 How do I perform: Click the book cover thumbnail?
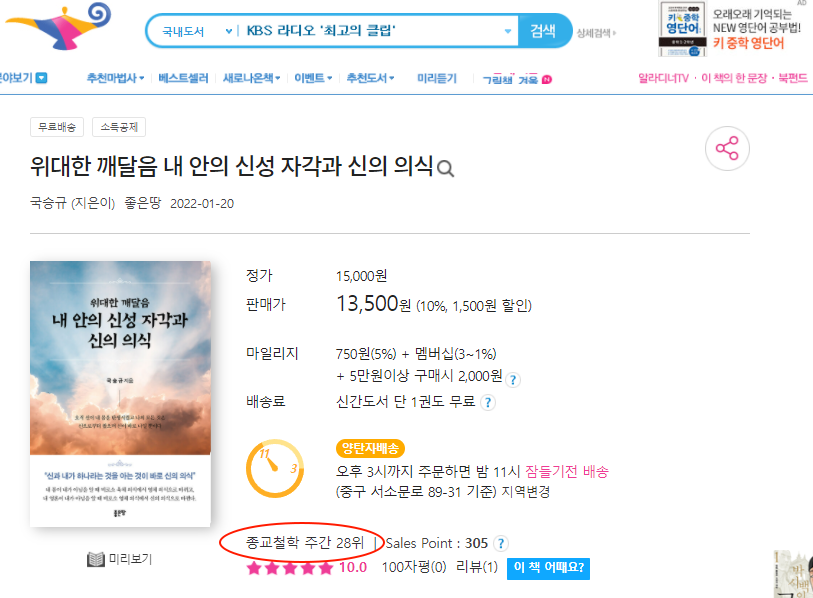tap(120, 394)
